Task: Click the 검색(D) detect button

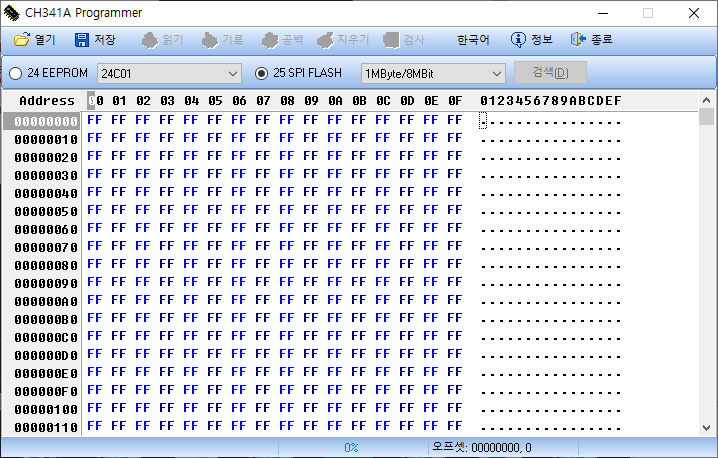Action: (550, 73)
